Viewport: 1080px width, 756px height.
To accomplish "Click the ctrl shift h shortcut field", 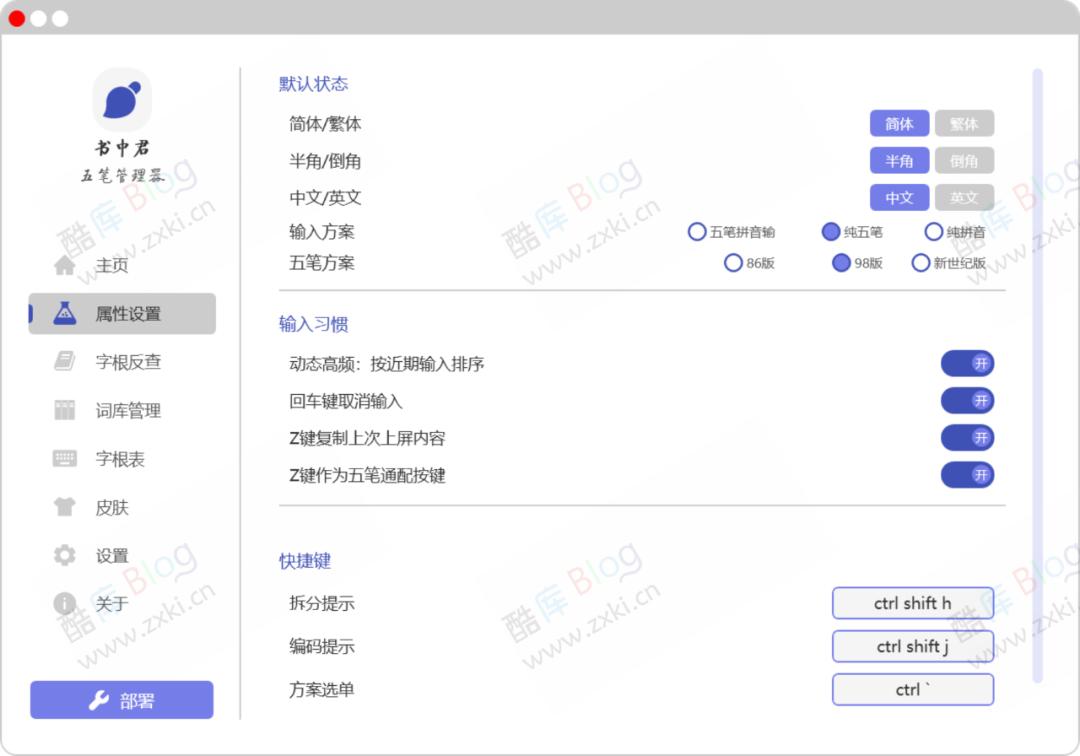I will 912,603.
